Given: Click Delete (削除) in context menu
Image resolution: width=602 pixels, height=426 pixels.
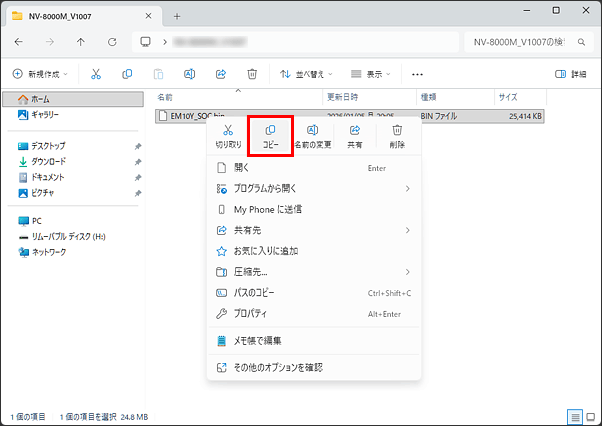Looking at the screenshot, I should point(397,136).
